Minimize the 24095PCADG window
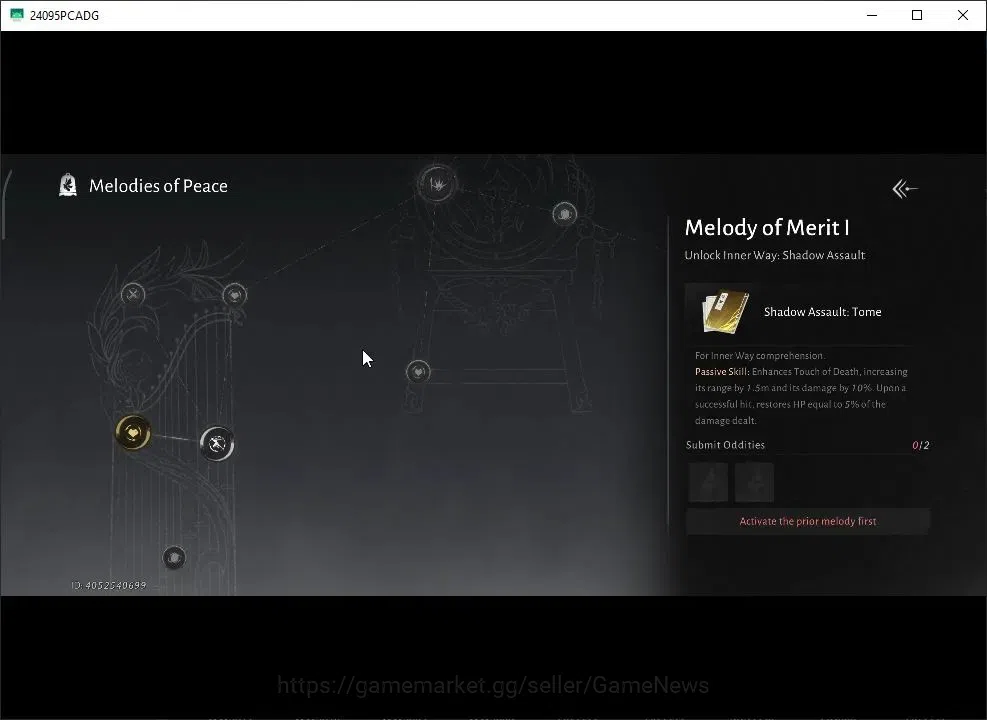Screen dimensions: 987x720 coord(872,15)
